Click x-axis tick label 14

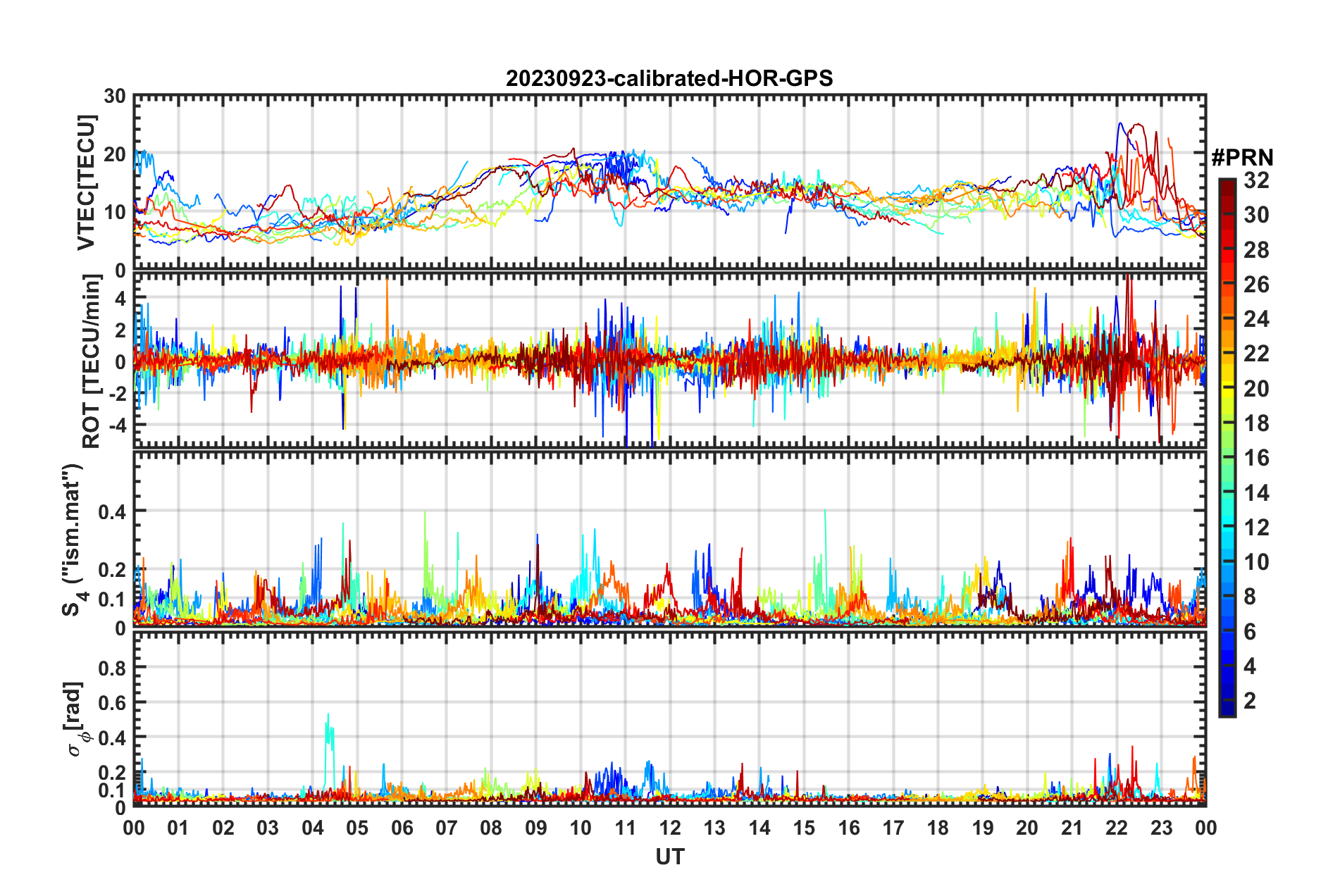(x=759, y=828)
